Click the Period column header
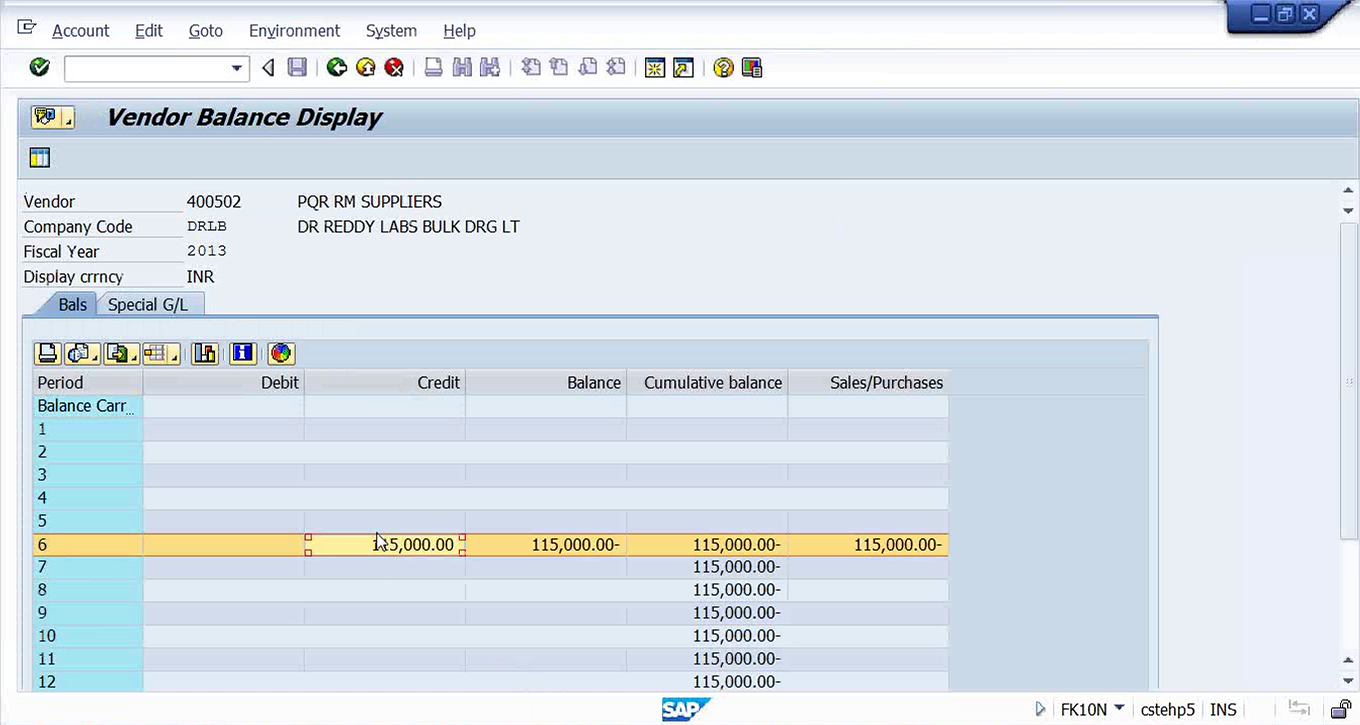Image resolution: width=1360 pixels, height=725 pixels. [x=87, y=382]
